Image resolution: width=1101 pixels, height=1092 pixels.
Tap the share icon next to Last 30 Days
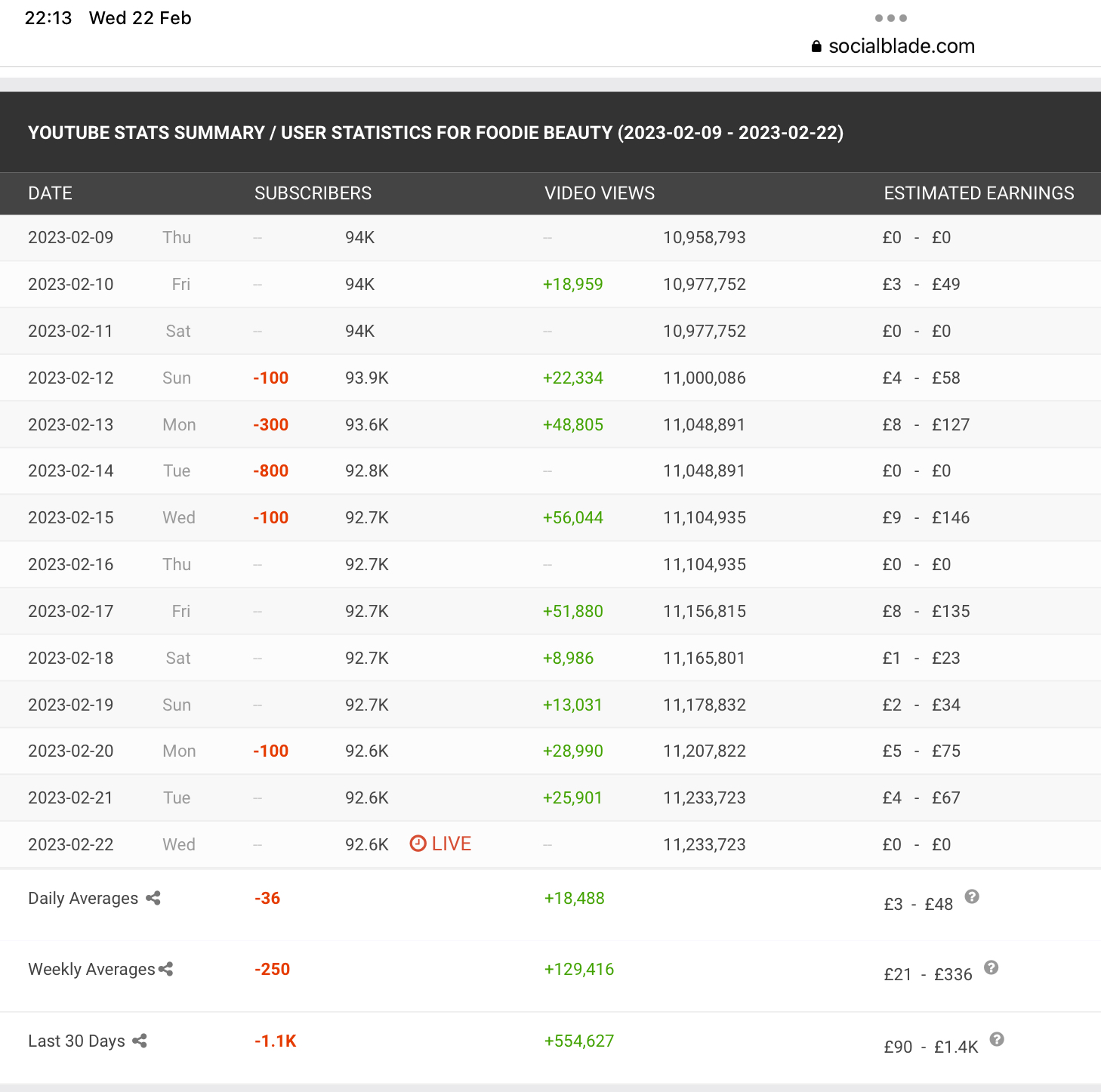coord(140,1041)
